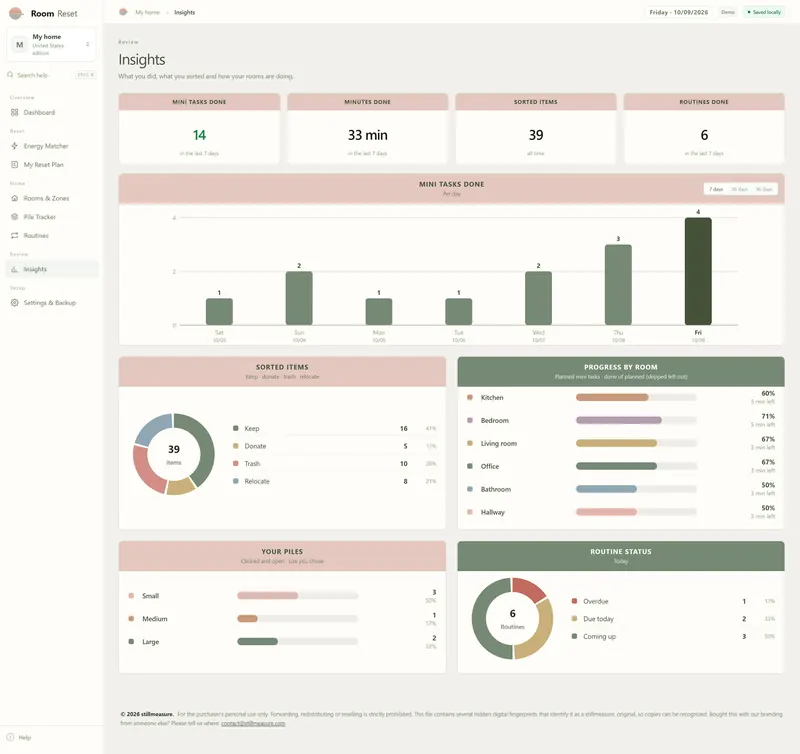Click the Search help field
The height and width of the screenshot is (754, 800).
pos(52,75)
